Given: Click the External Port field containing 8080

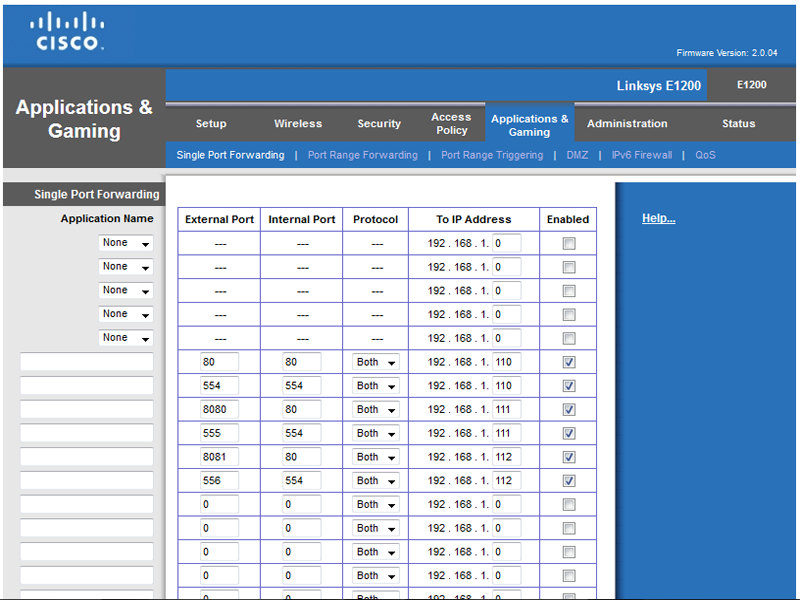Looking at the screenshot, I should coord(219,410).
